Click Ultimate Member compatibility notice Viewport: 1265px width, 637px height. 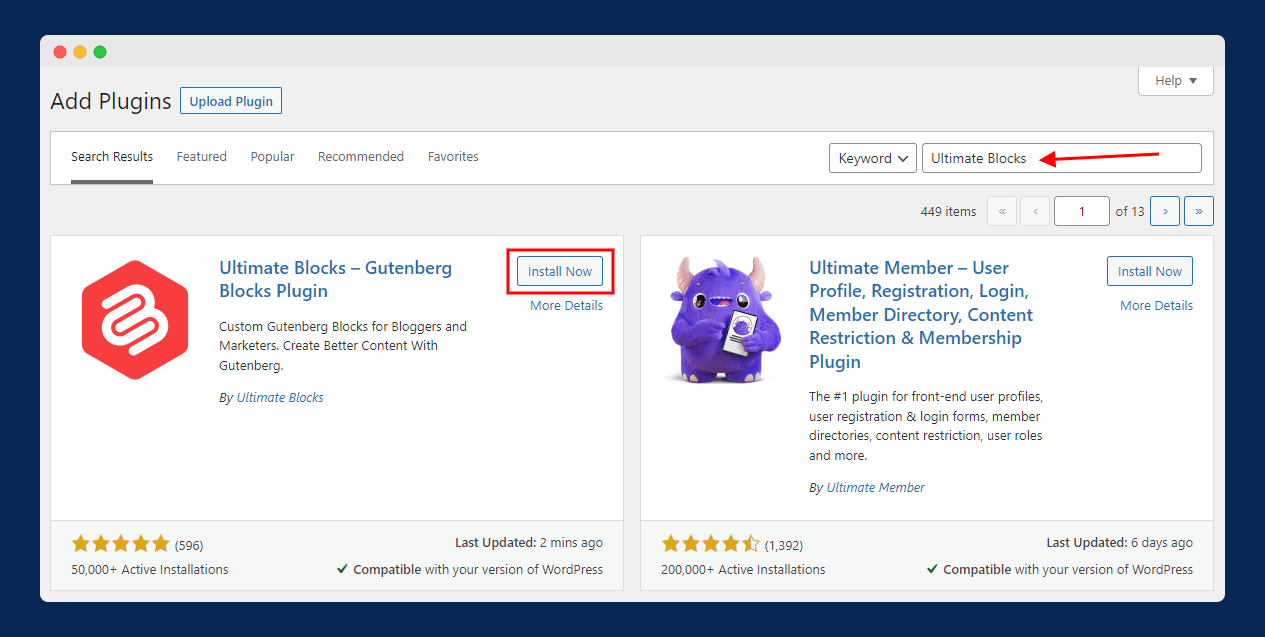click(1060, 570)
